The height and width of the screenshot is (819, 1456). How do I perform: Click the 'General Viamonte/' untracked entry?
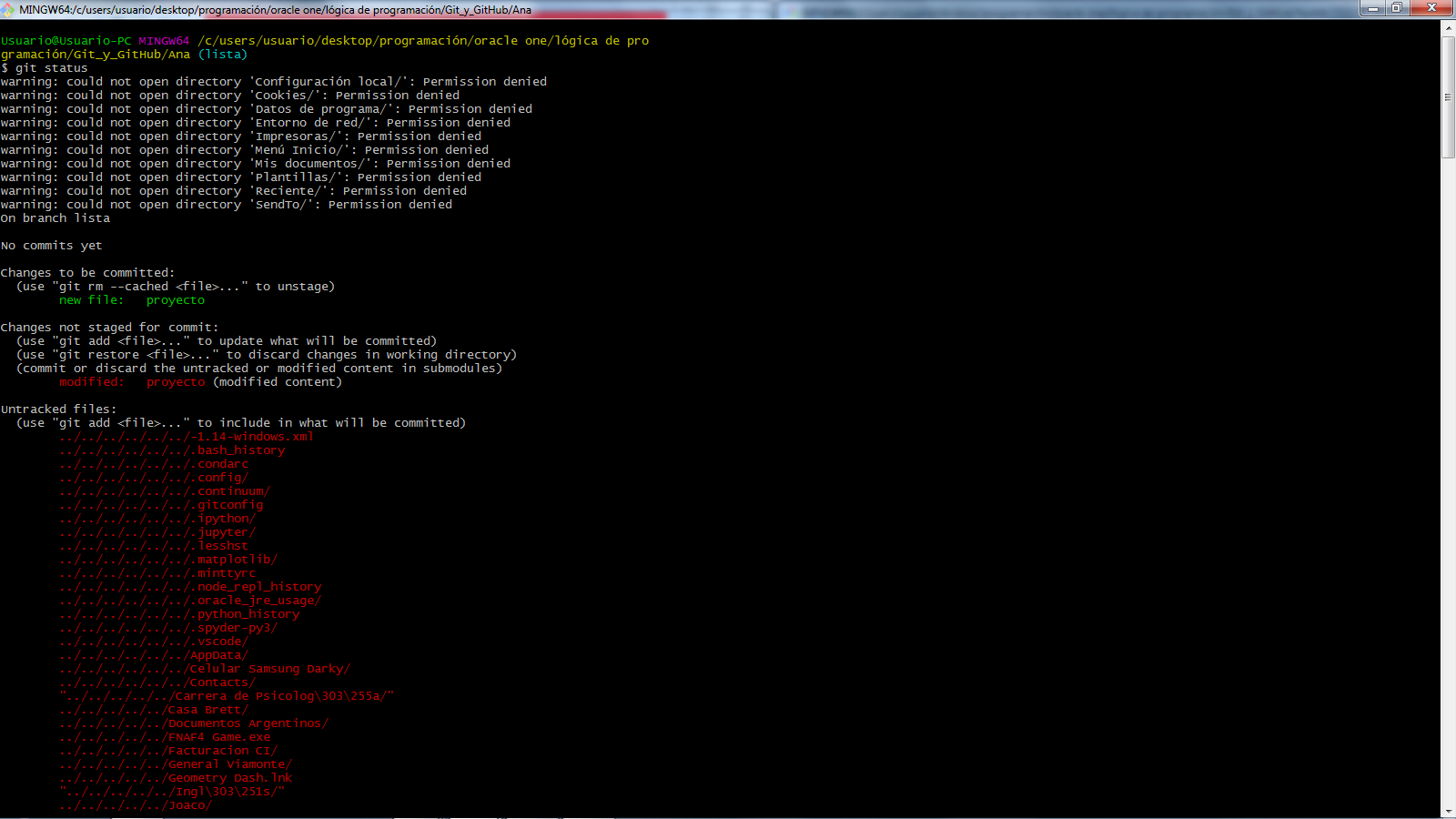[x=176, y=764]
